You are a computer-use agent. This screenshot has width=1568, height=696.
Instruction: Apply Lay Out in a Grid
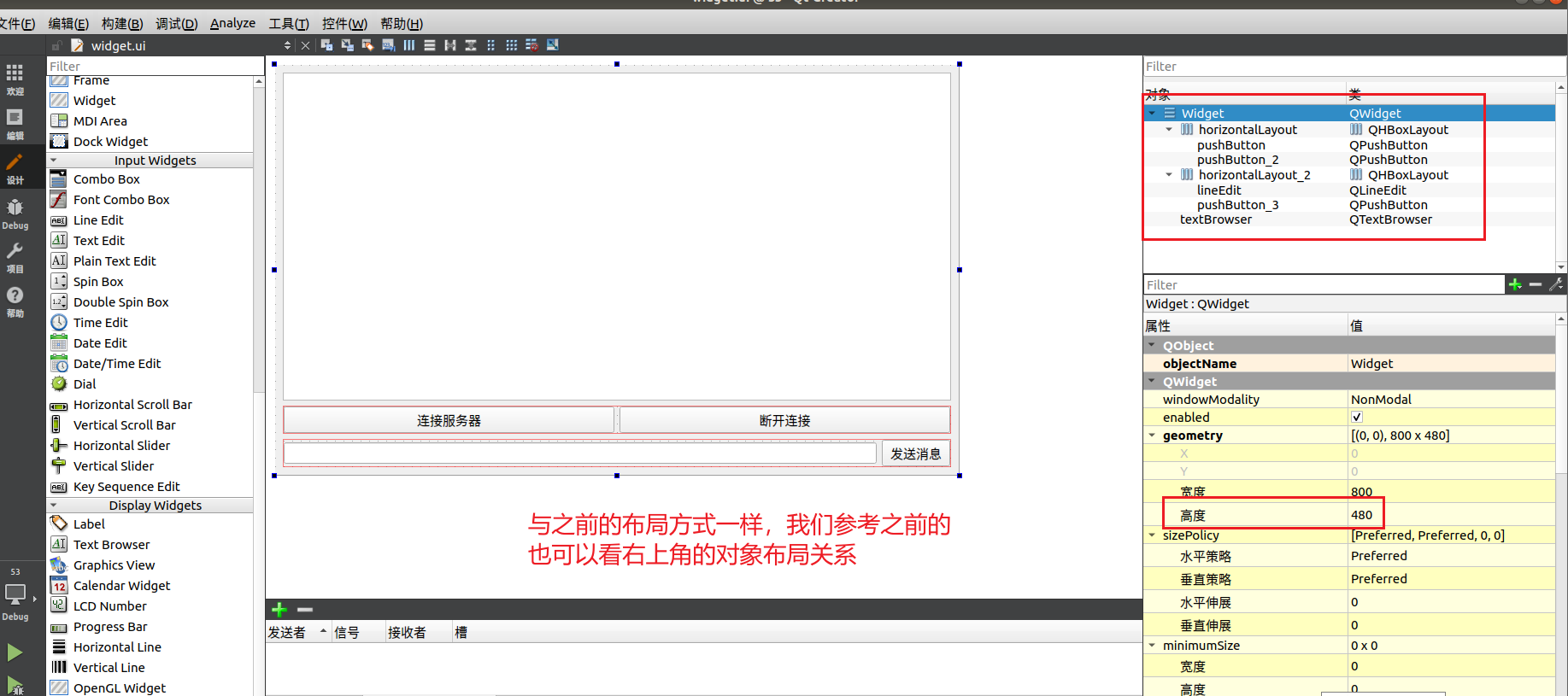point(512,45)
